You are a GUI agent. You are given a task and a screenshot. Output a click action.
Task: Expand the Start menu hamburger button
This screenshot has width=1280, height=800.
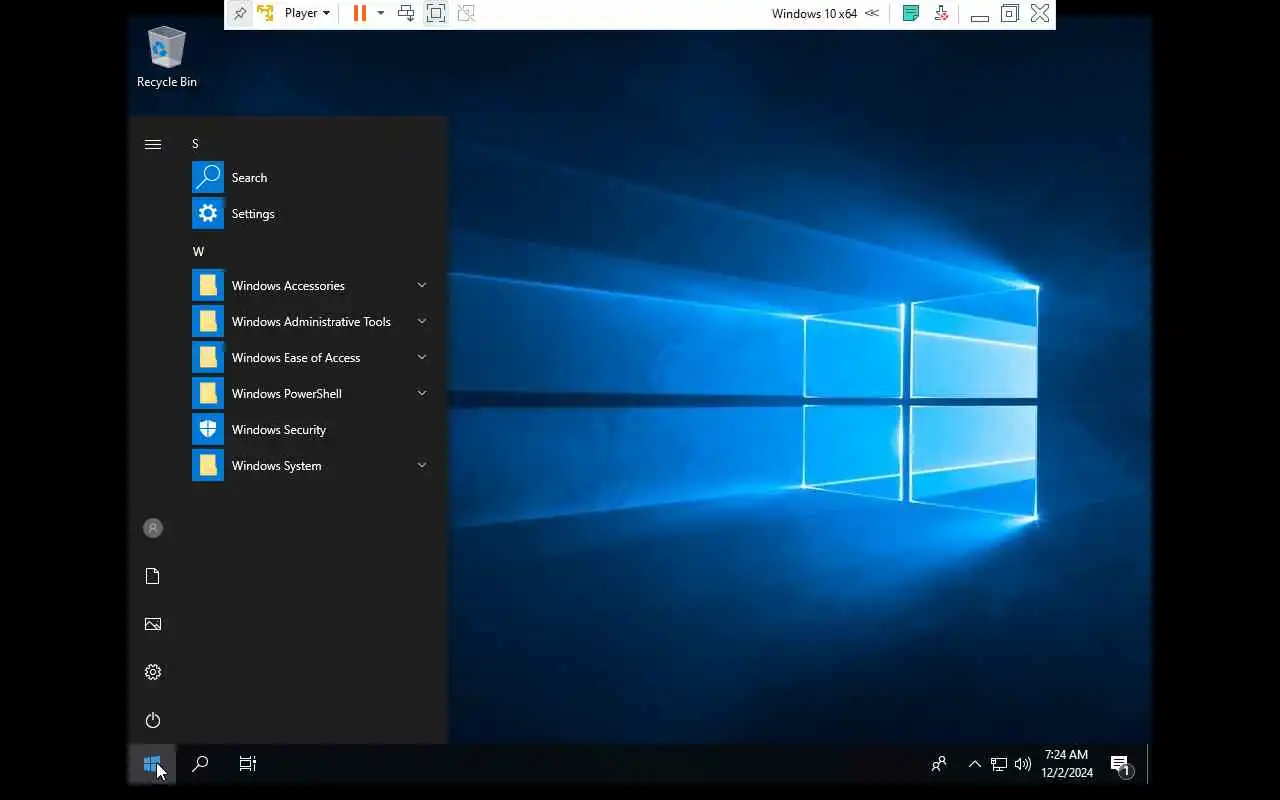(x=153, y=144)
